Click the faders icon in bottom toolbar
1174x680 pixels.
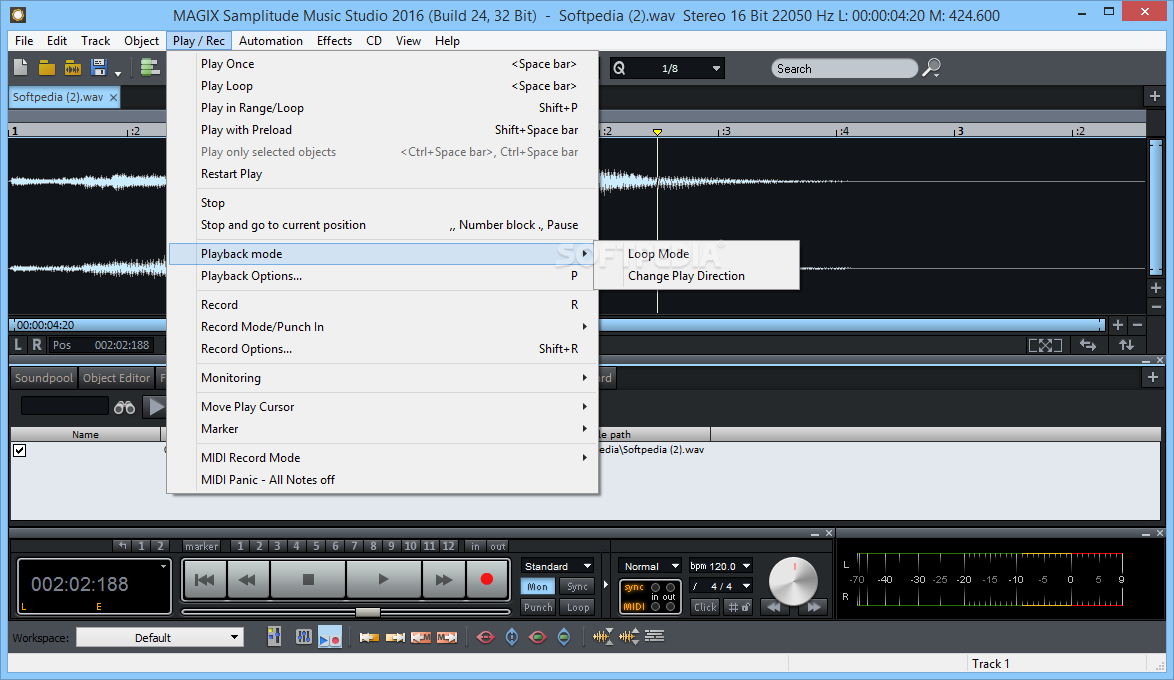click(303, 637)
